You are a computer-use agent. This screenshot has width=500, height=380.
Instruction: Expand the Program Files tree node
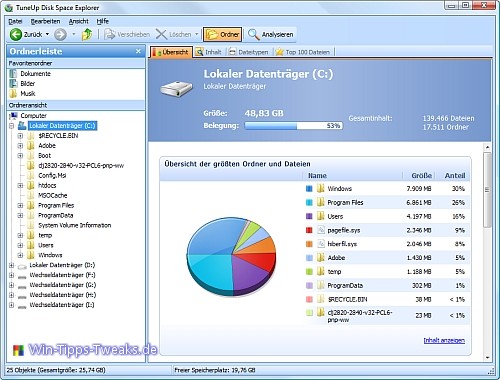20,206
